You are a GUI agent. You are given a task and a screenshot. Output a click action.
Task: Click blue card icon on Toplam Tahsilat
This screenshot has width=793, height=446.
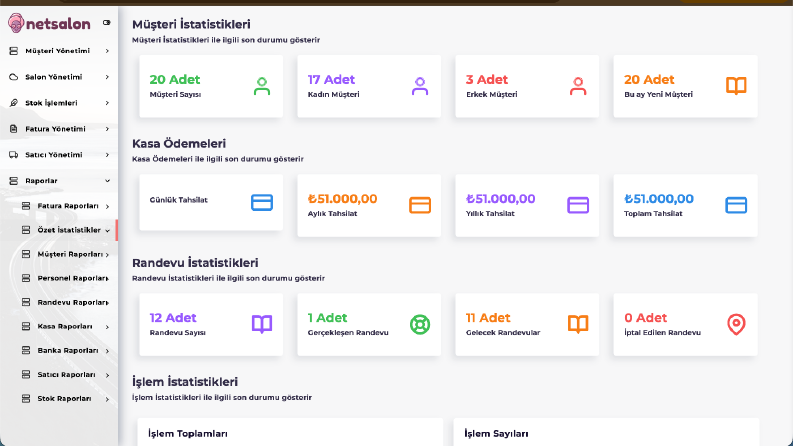coord(736,205)
